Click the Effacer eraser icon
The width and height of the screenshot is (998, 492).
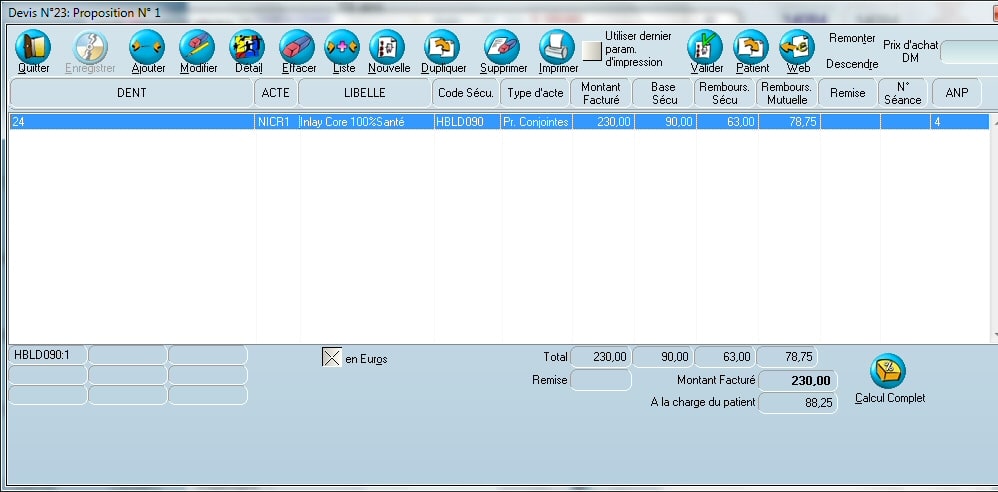tap(298, 47)
